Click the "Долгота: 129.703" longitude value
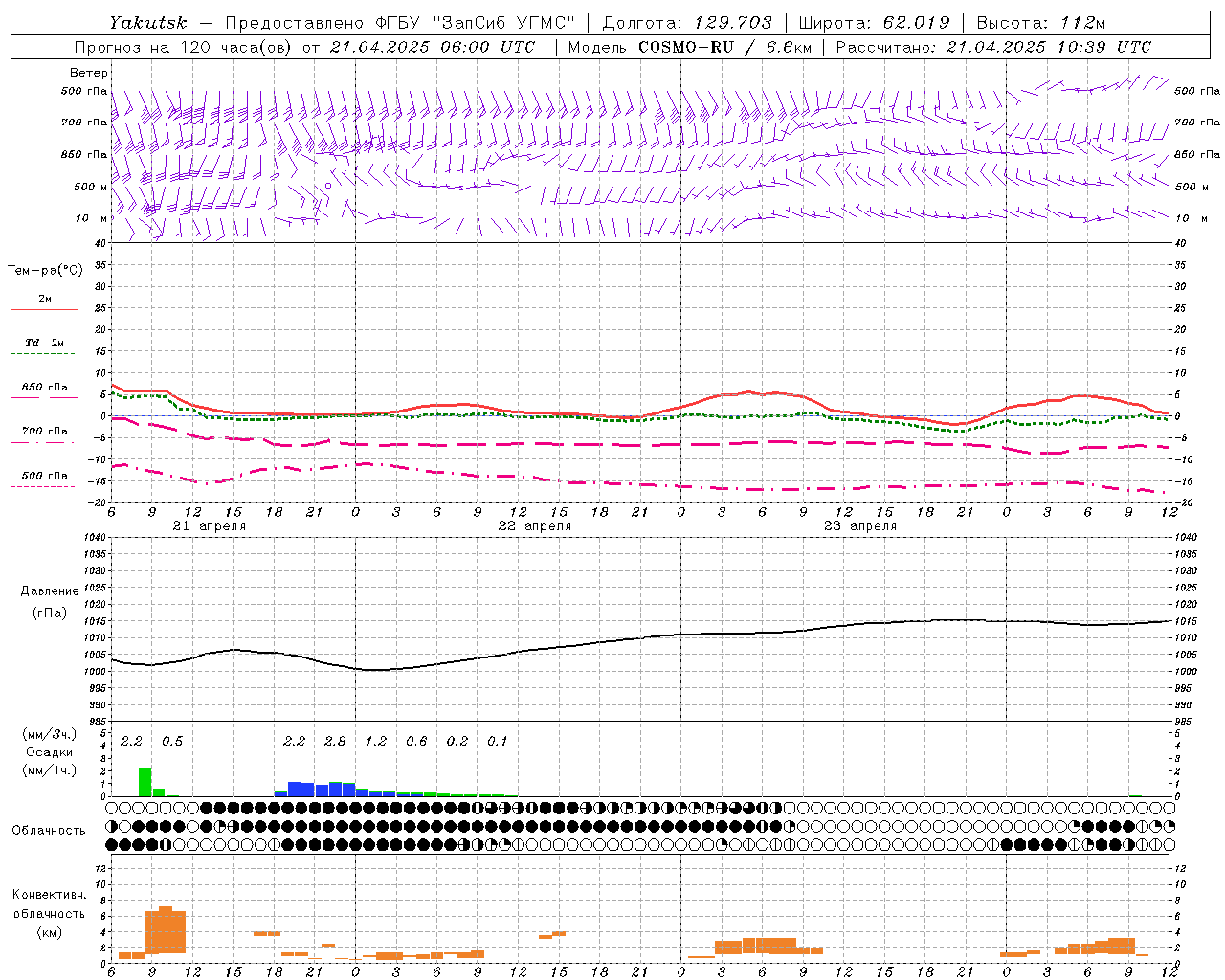 [x=687, y=23]
